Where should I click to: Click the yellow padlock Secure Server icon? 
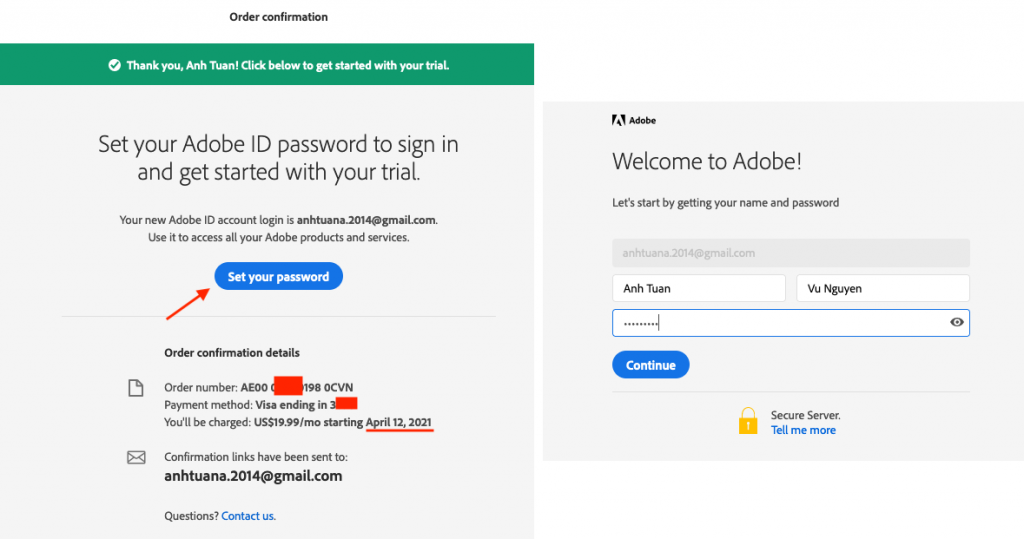tap(748, 421)
